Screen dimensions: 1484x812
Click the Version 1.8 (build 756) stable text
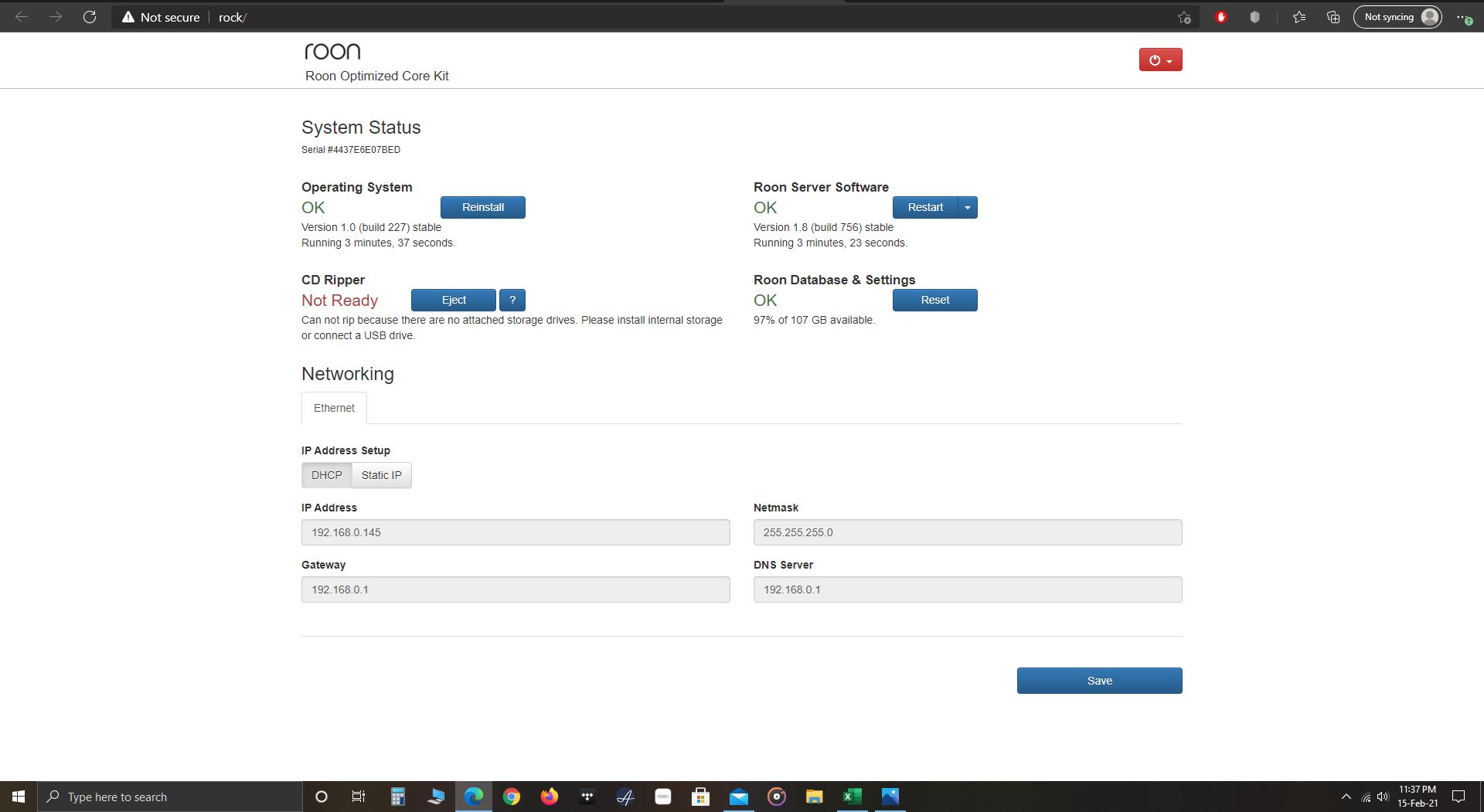(x=823, y=227)
